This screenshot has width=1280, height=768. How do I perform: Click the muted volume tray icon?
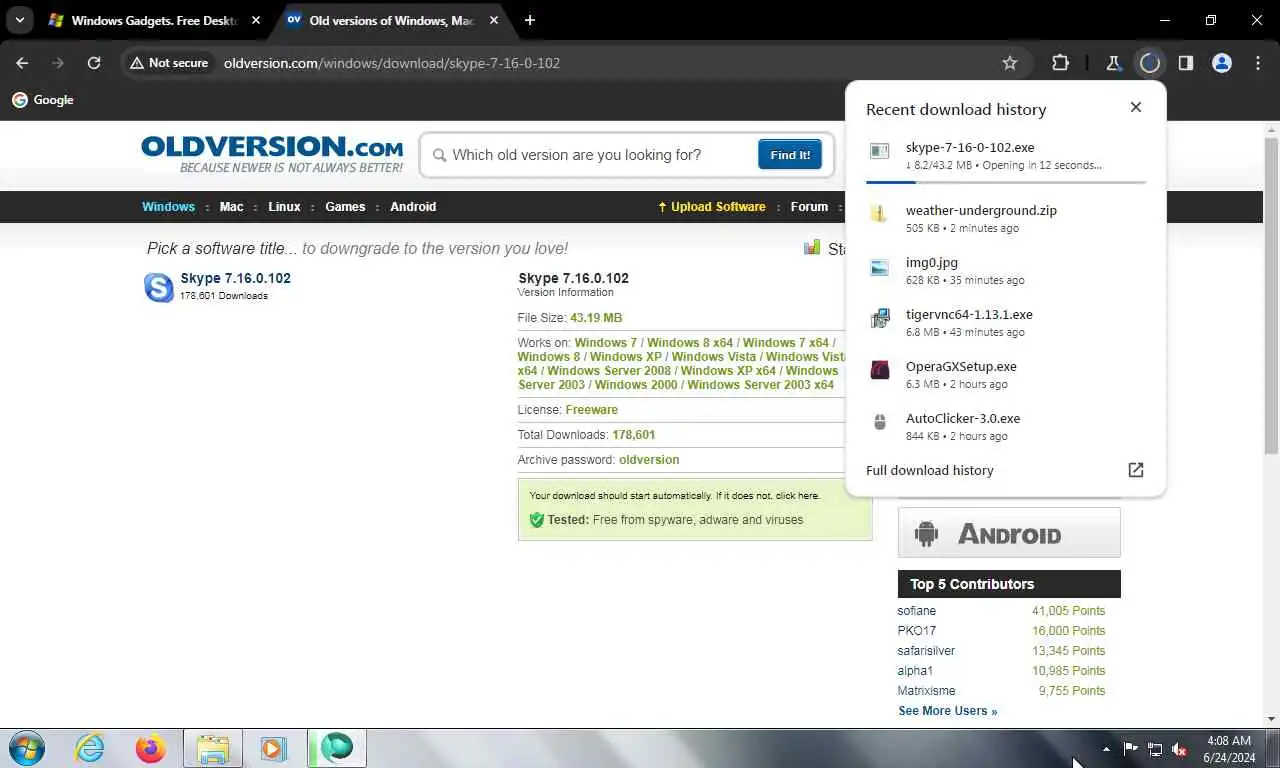[1180, 749]
